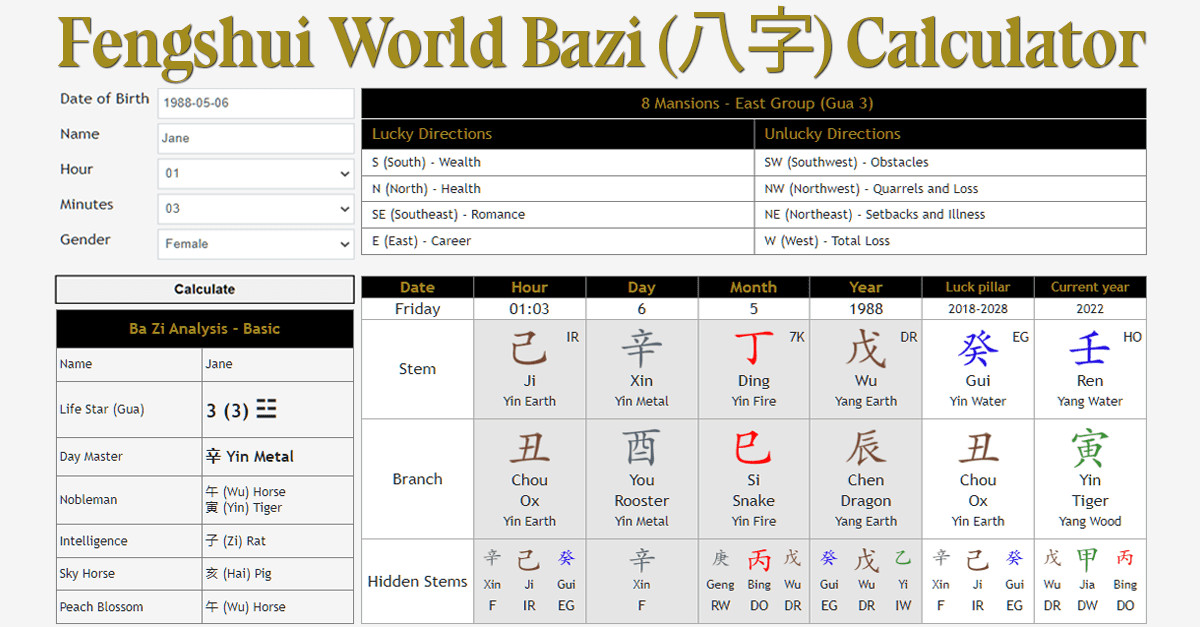Click the Date of Birth field
The height and width of the screenshot is (627, 1200).
coord(255,103)
